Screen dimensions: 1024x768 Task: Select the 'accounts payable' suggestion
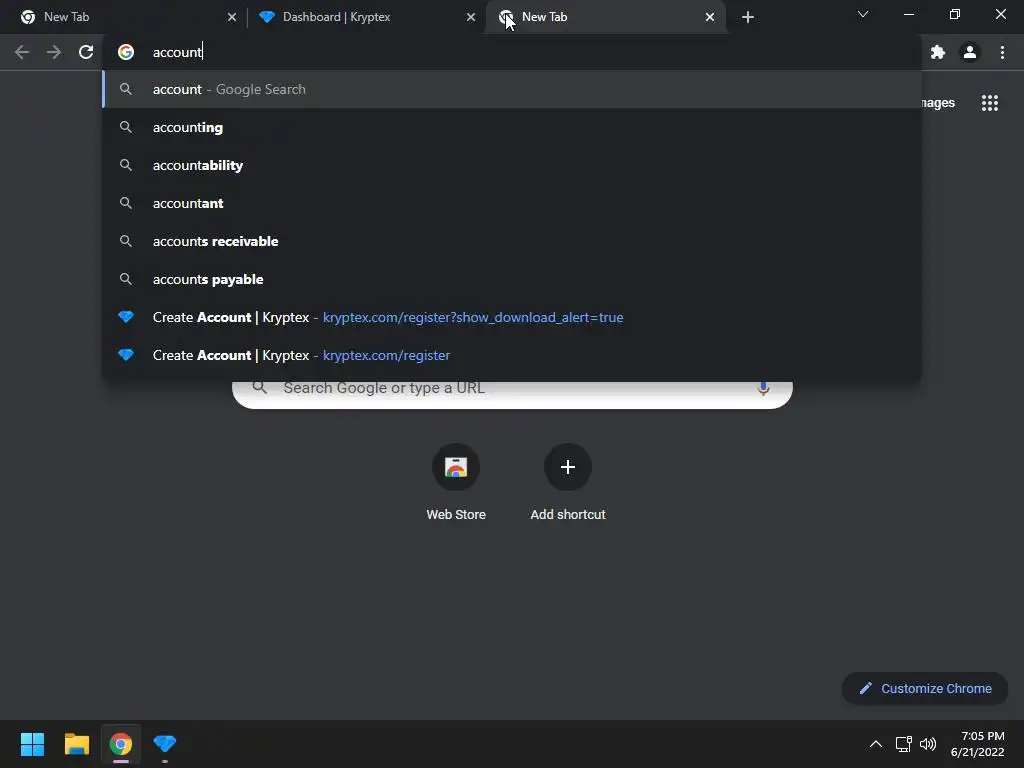[512, 279]
